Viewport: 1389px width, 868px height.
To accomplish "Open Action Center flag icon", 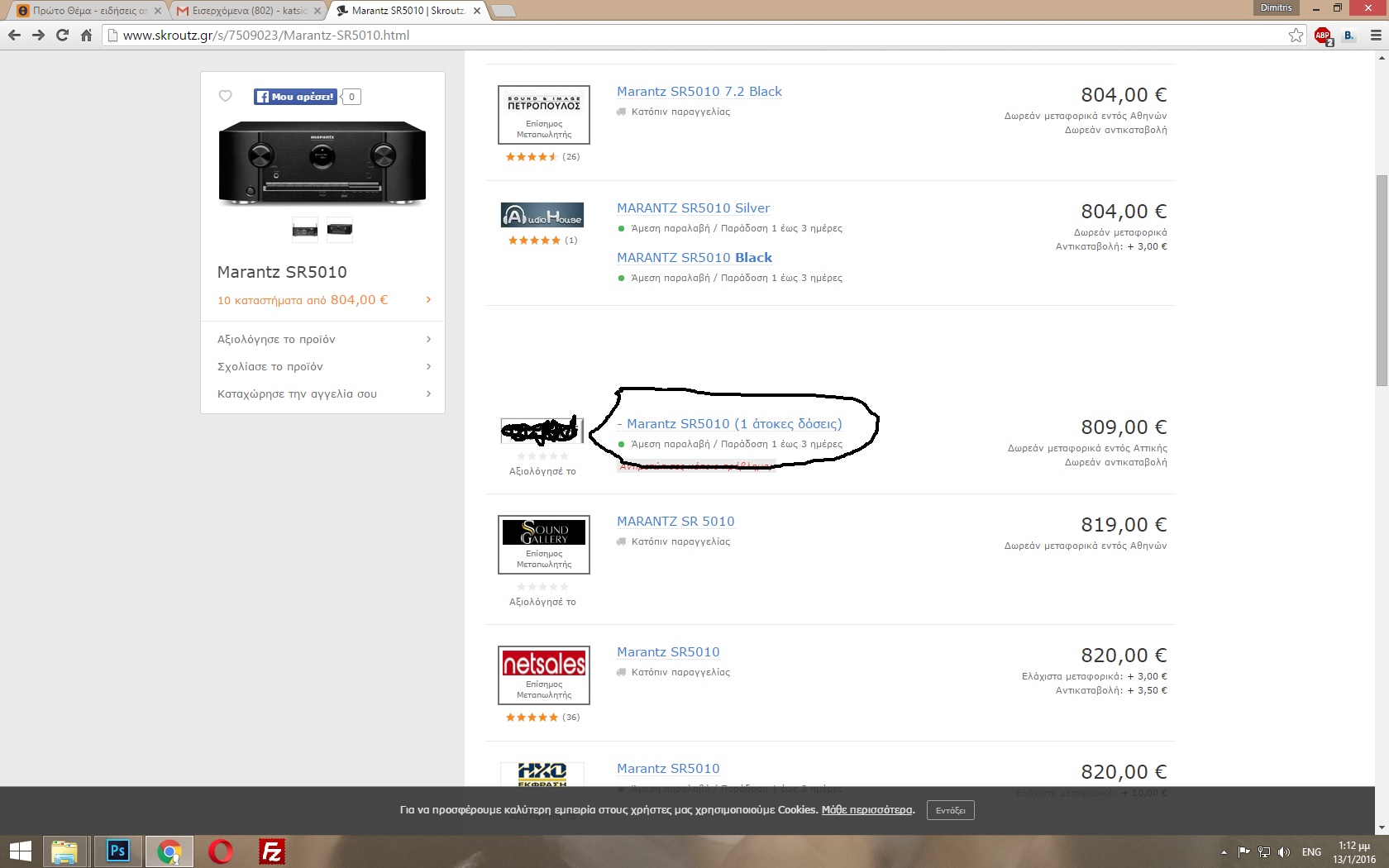I will click(1243, 852).
